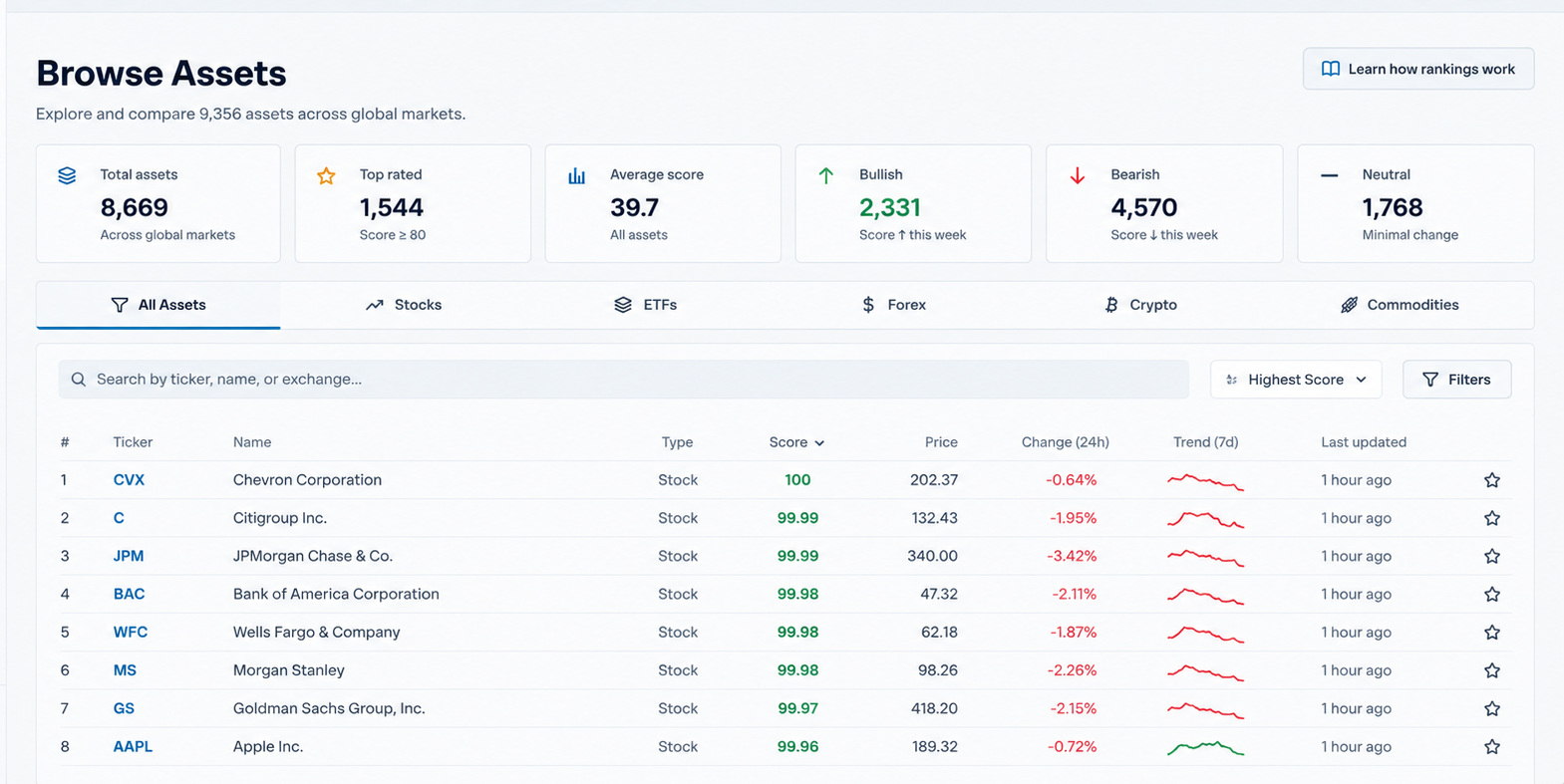The width and height of the screenshot is (1564, 784).
Task: Star the Apple Inc. row
Action: pyautogui.click(x=1491, y=747)
